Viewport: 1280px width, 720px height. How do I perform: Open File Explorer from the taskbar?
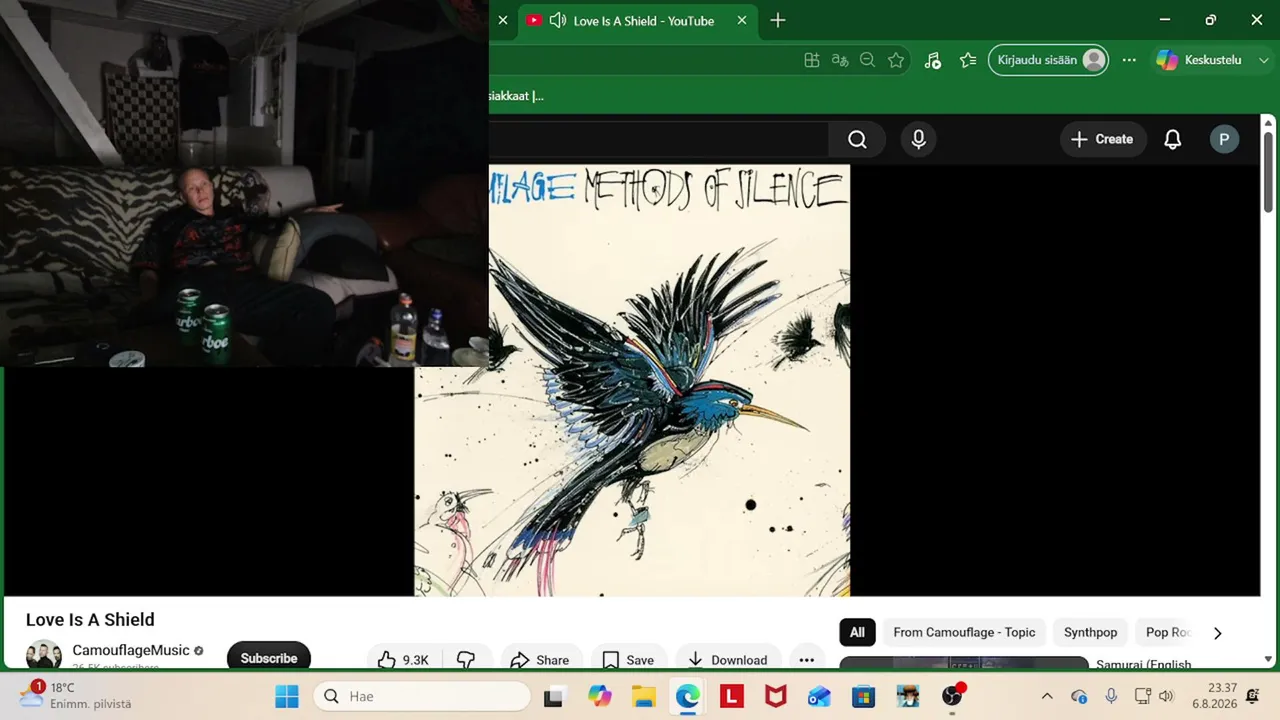pos(643,696)
